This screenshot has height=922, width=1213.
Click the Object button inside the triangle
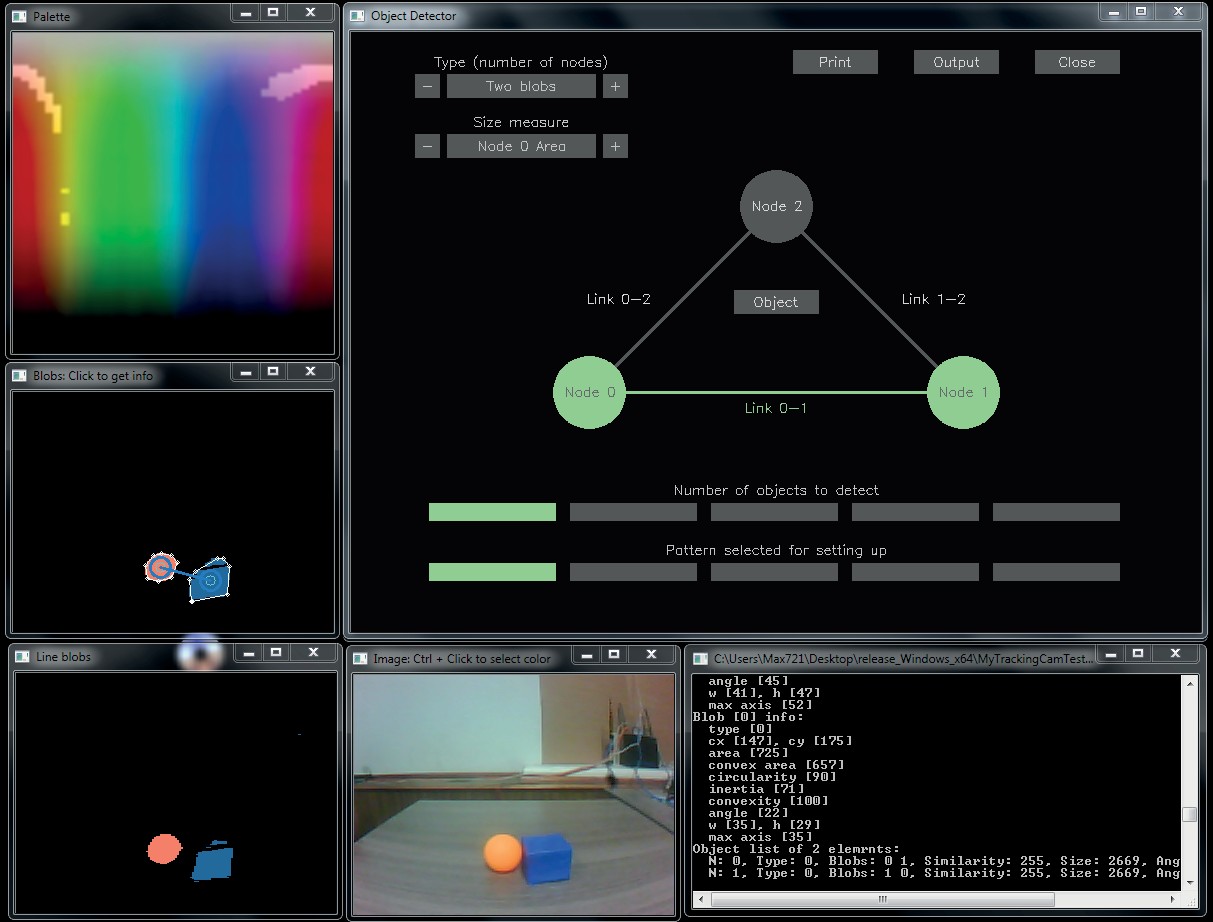click(776, 302)
